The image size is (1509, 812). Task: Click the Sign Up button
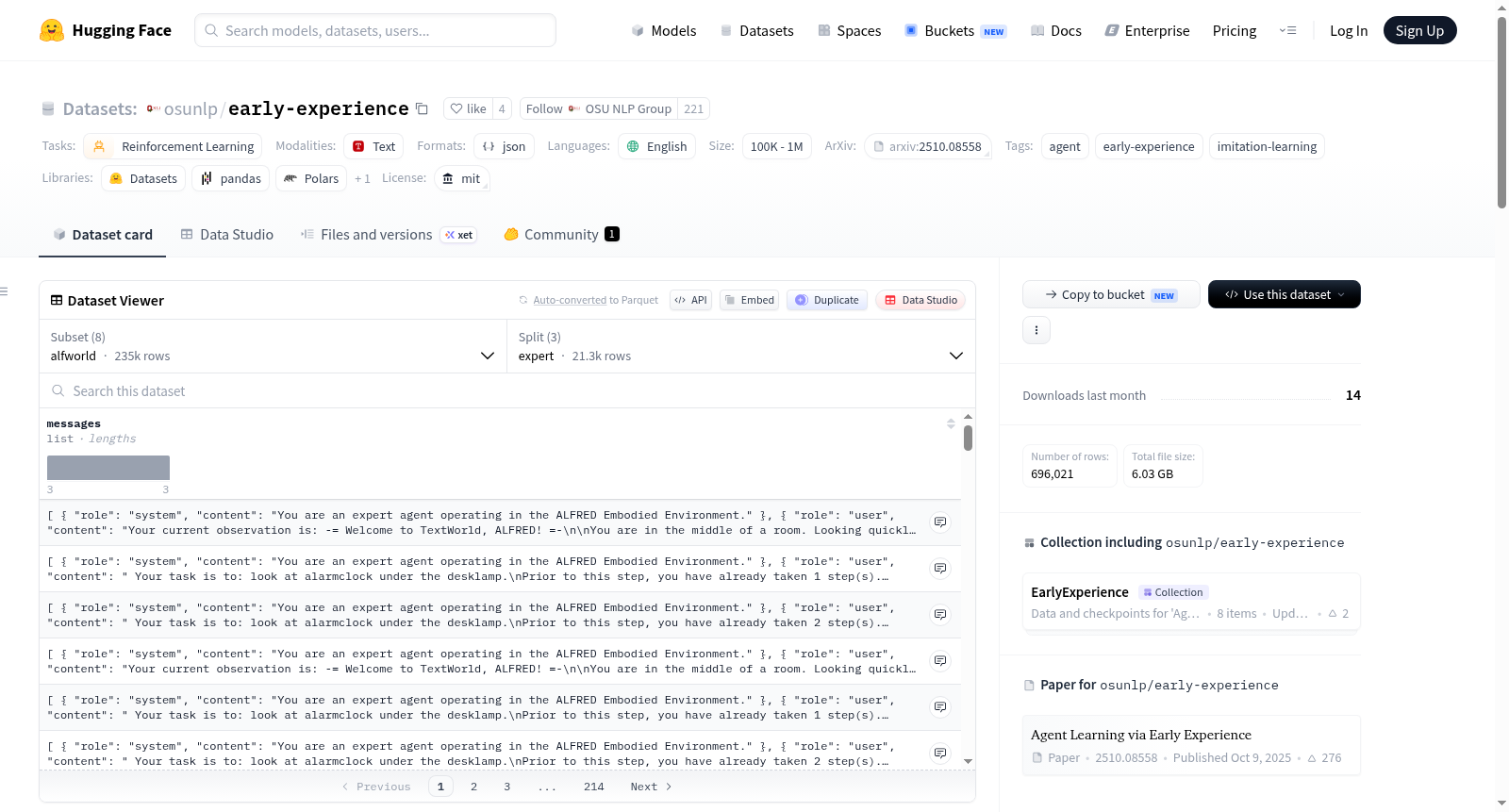coord(1419,30)
